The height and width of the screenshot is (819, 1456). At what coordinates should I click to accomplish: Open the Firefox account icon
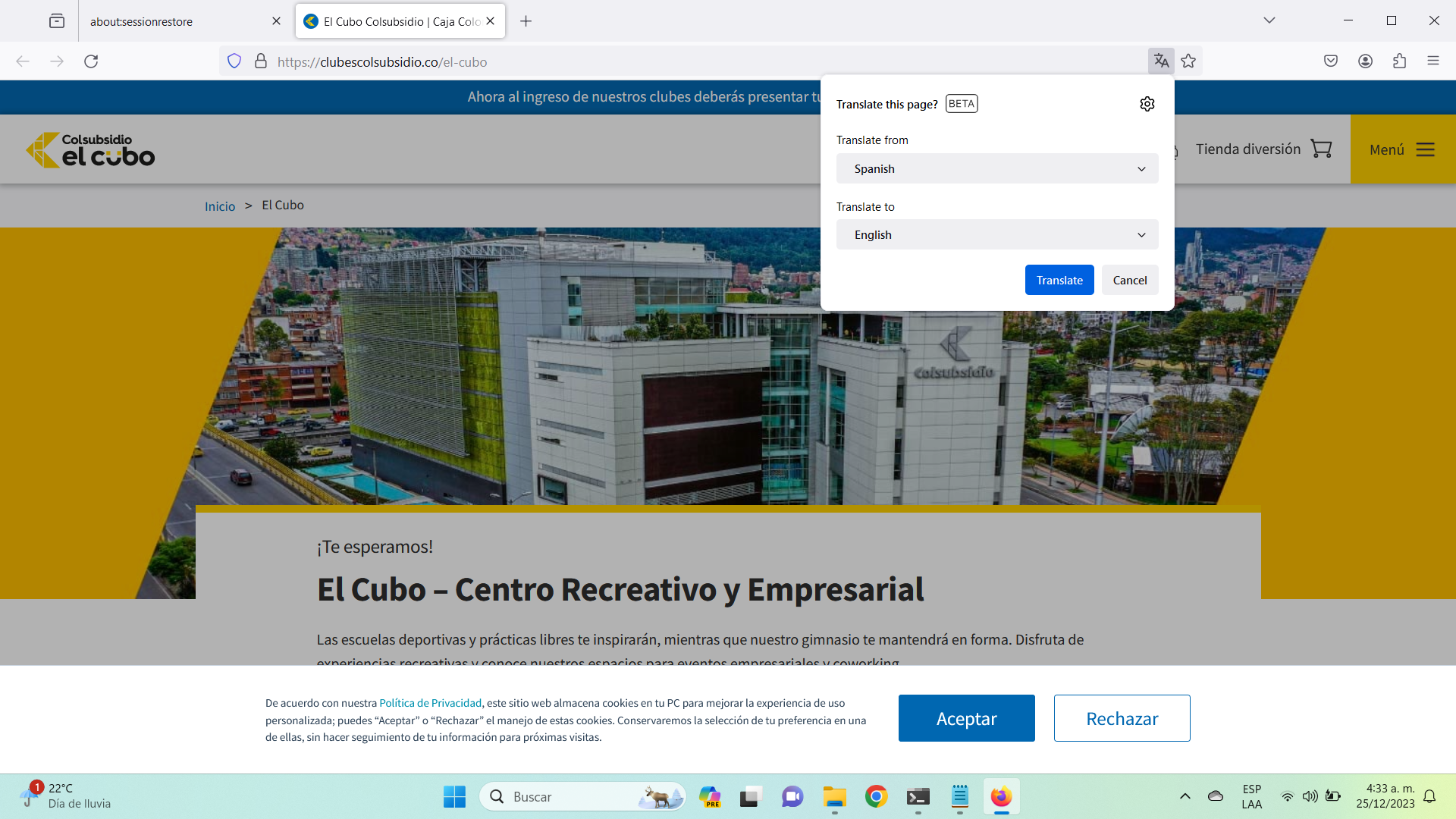coord(1365,61)
